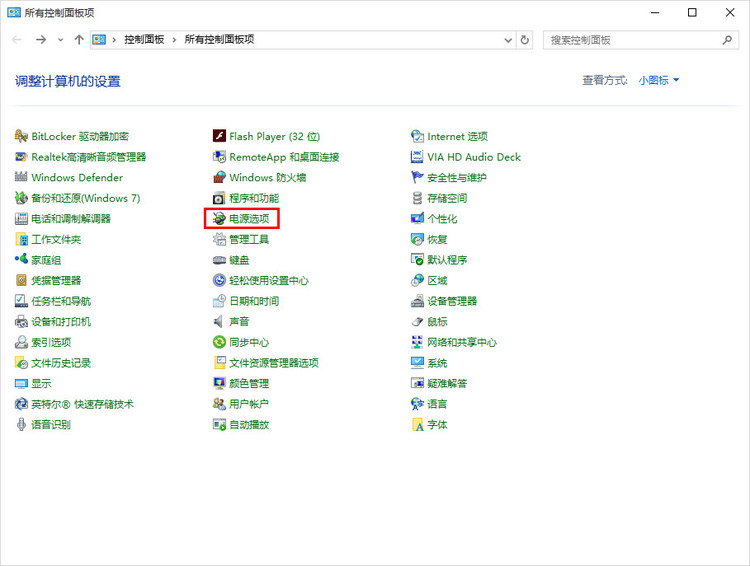Viewport: 750px width, 566px height.
Task: Open Windows 防火墙 icon
Action: point(219,178)
